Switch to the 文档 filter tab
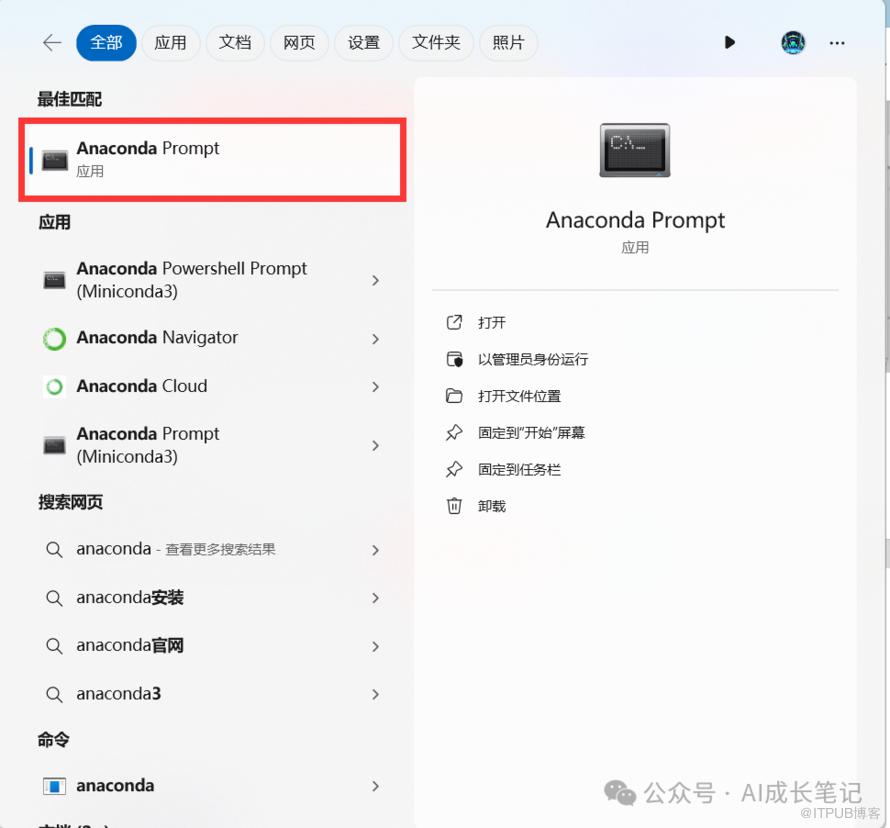This screenshot has height=828, width=890. tap(235, 43)
